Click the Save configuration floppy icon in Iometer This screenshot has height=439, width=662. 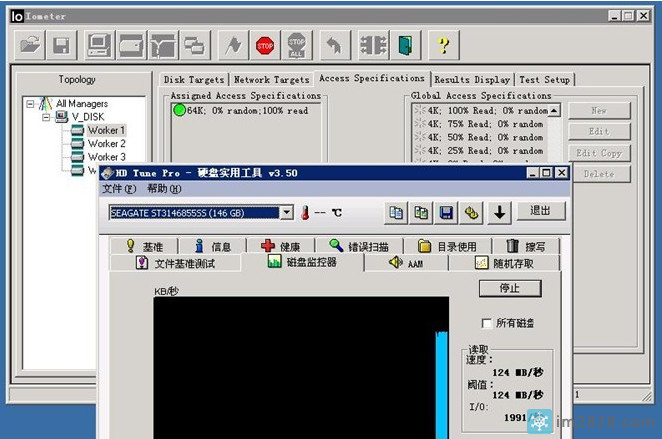(62, 45)
